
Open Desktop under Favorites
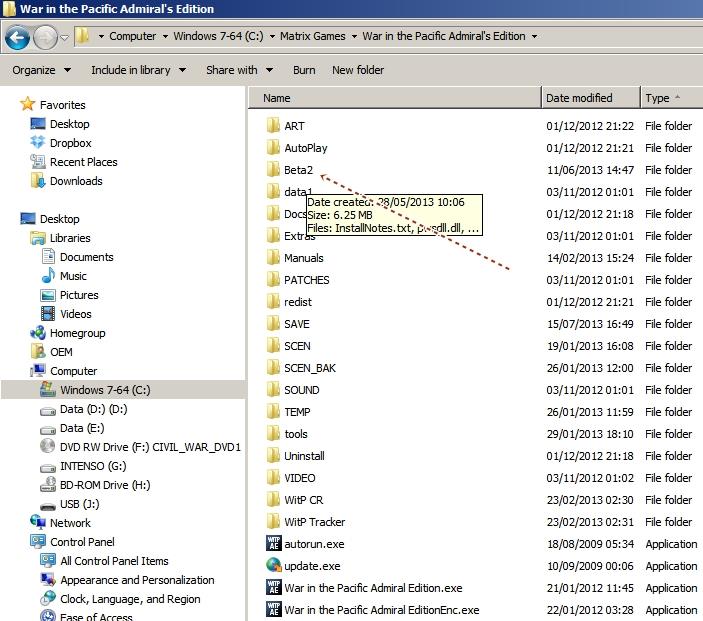(x=60, y=124)
